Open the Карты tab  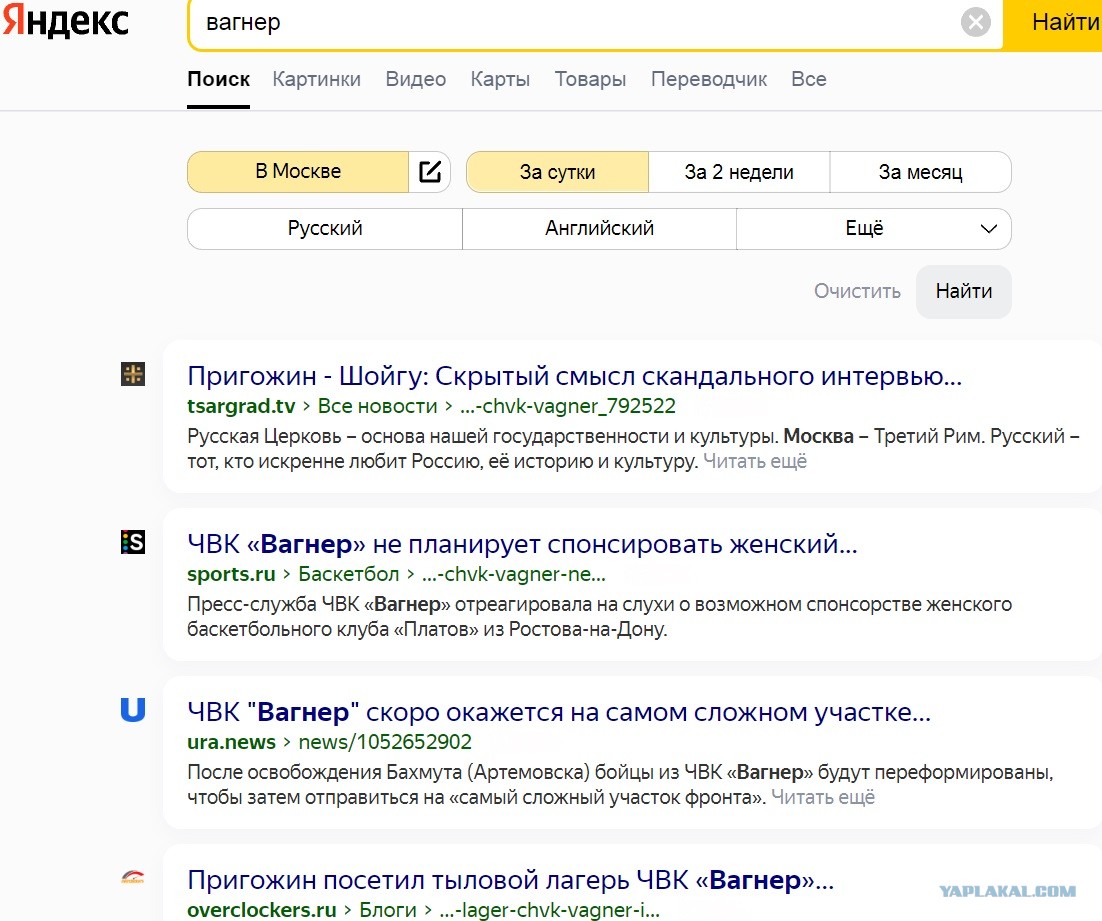pyautogui.click(x=500, y=79)
